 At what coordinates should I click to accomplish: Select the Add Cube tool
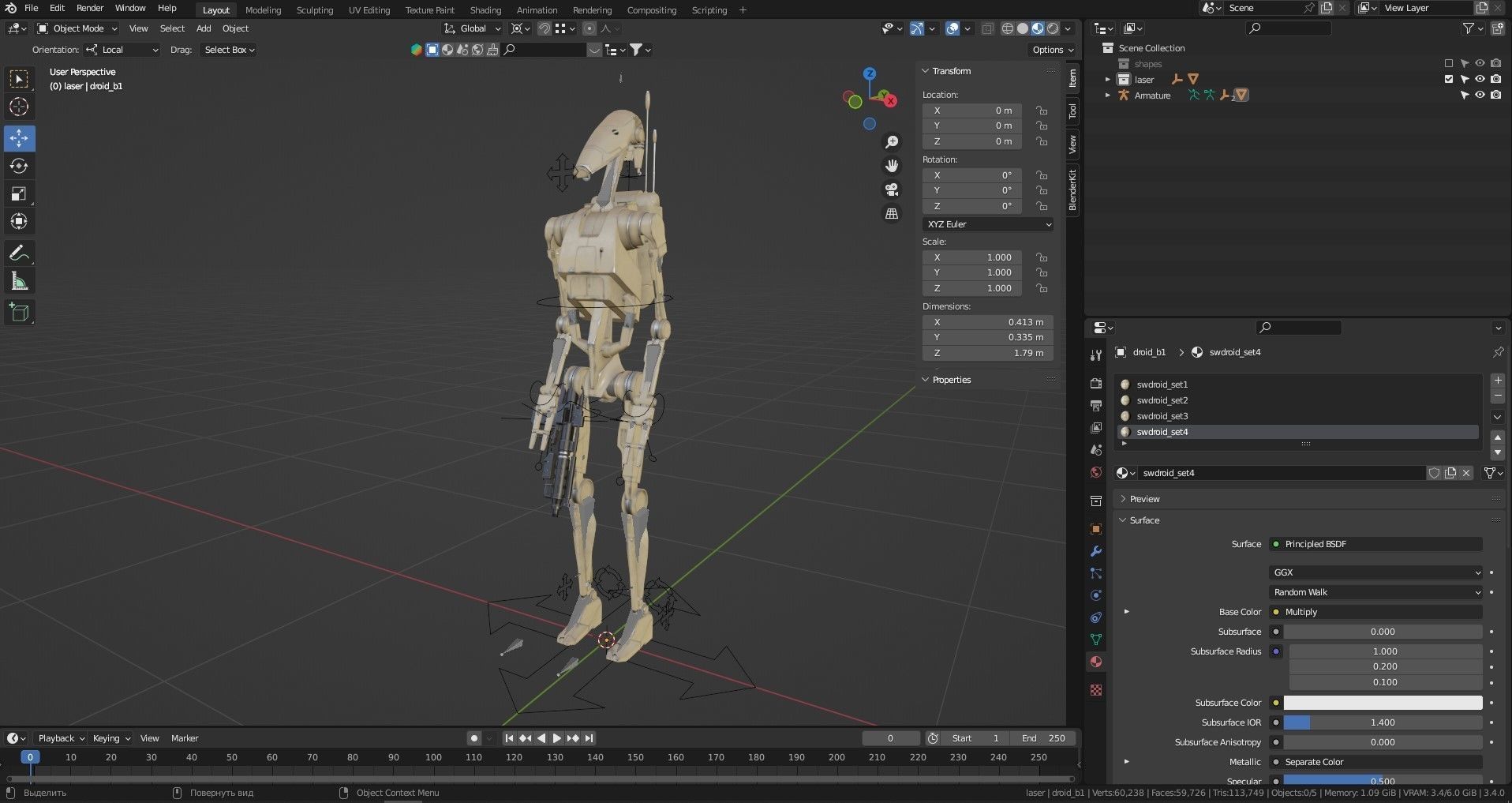(19, 313)
